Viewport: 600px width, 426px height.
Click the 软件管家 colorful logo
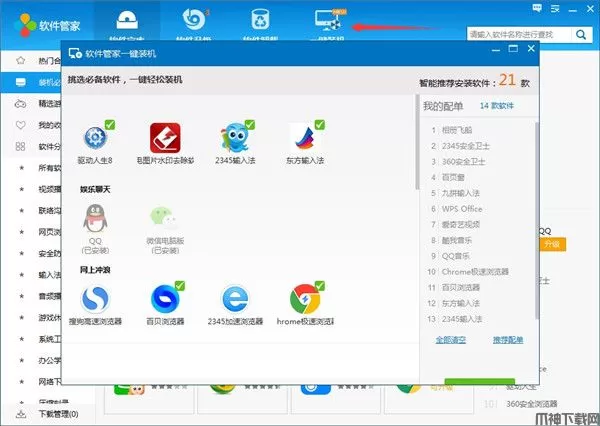coord(25,25)
